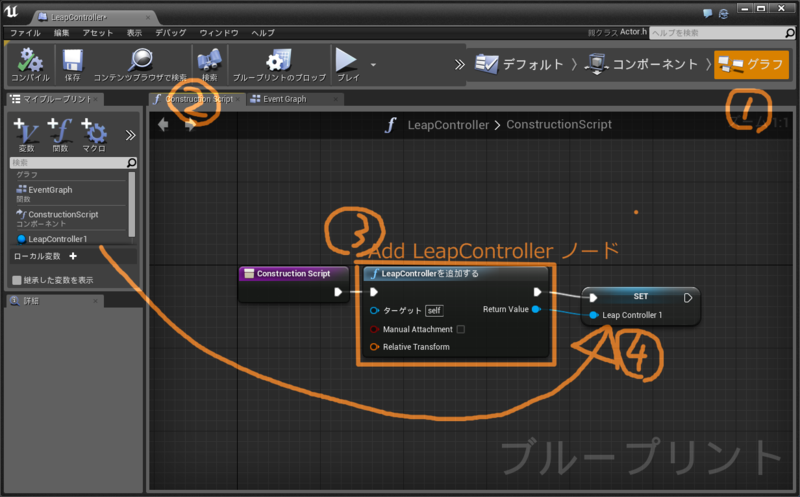The image size is (800, 497).
Task: Add new macro (マクロ)
Action: pyautogui.click(x=94, y=135)
